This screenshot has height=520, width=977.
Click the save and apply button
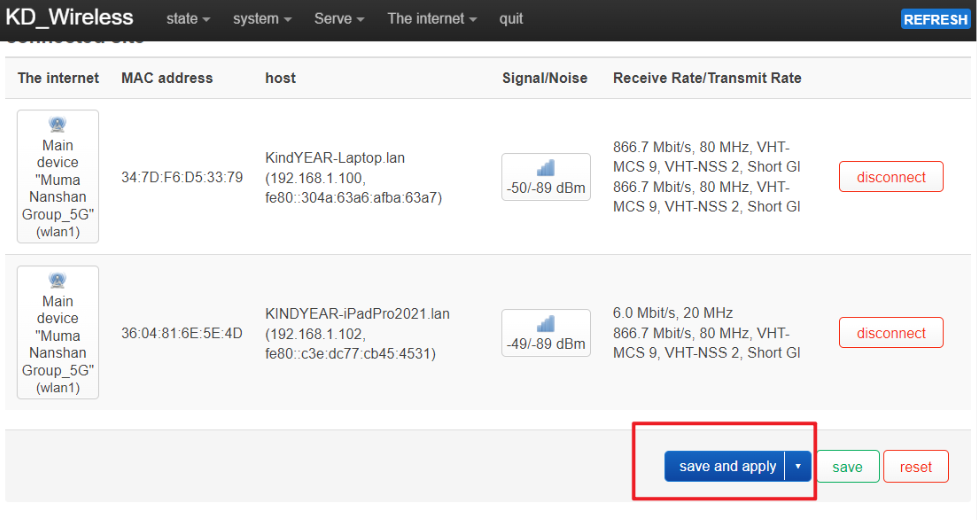727,466
